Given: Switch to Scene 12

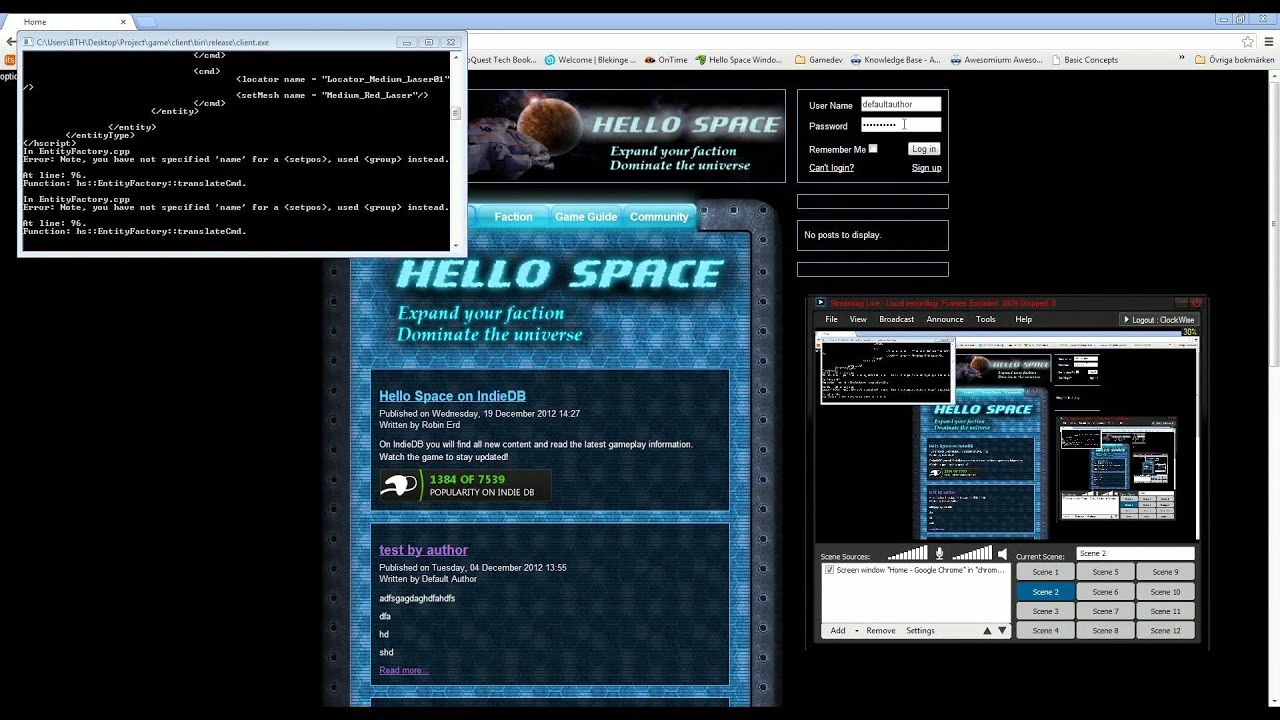Looking at the screenshot, I should pos(1165,631).
